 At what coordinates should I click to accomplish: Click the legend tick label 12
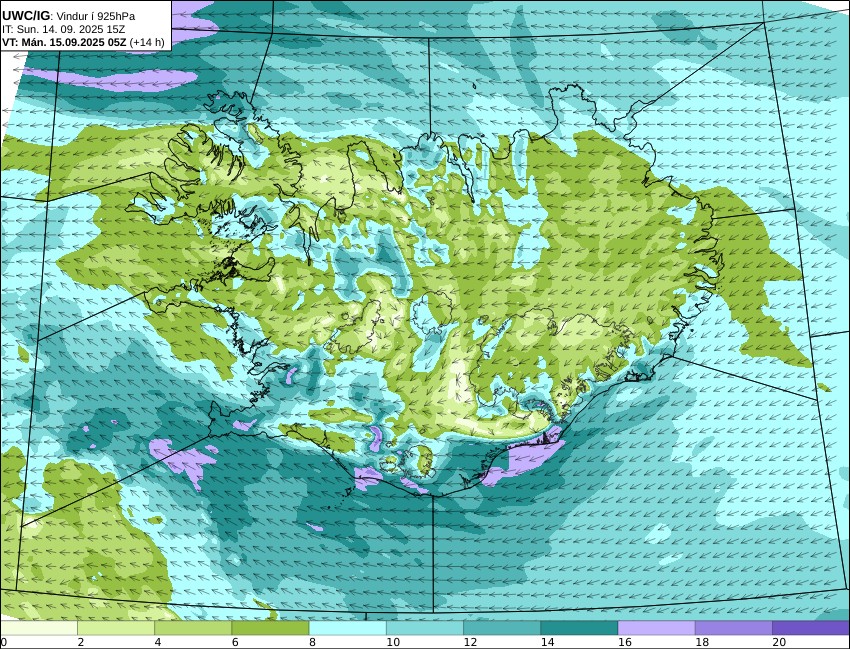pyautogui.click(x=470, y=642)
